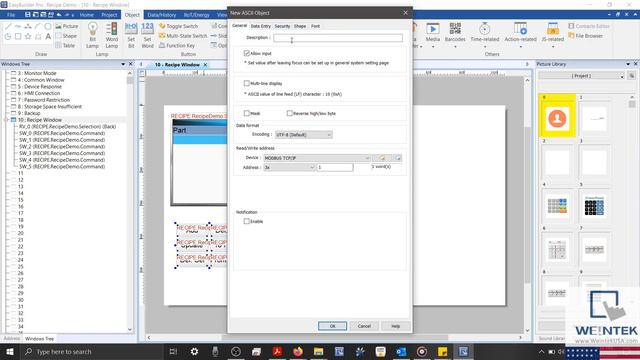The image size is (640, 360).
Task: Pick the Table draw tool
Action: point(65,46)
